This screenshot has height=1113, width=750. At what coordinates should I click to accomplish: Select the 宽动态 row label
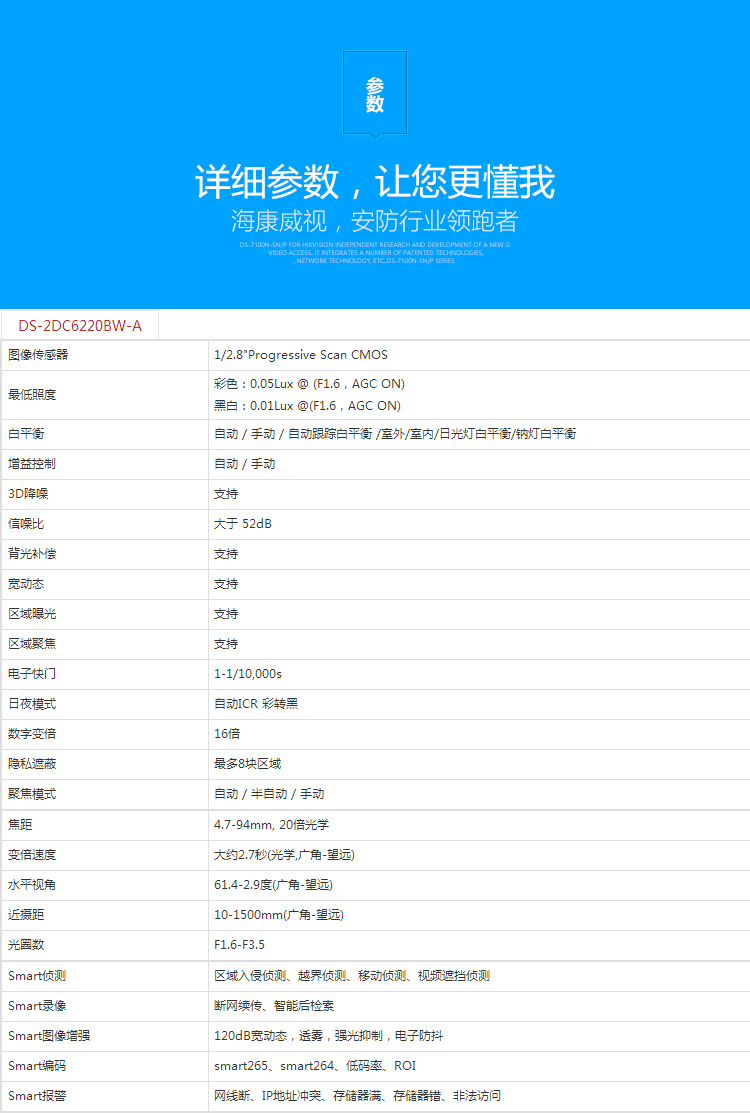pyautogui.click(x=26, y=584)
